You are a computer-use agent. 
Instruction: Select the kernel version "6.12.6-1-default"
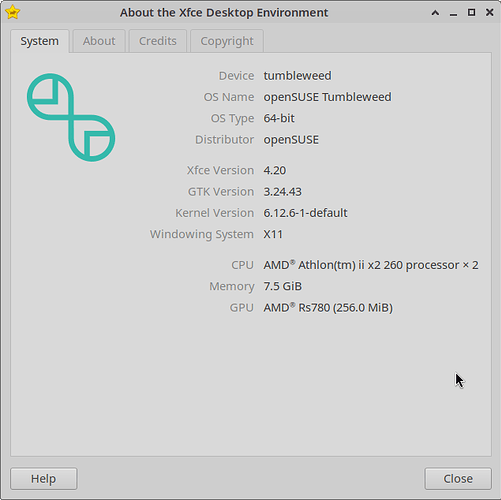click(x=305, y=213)
